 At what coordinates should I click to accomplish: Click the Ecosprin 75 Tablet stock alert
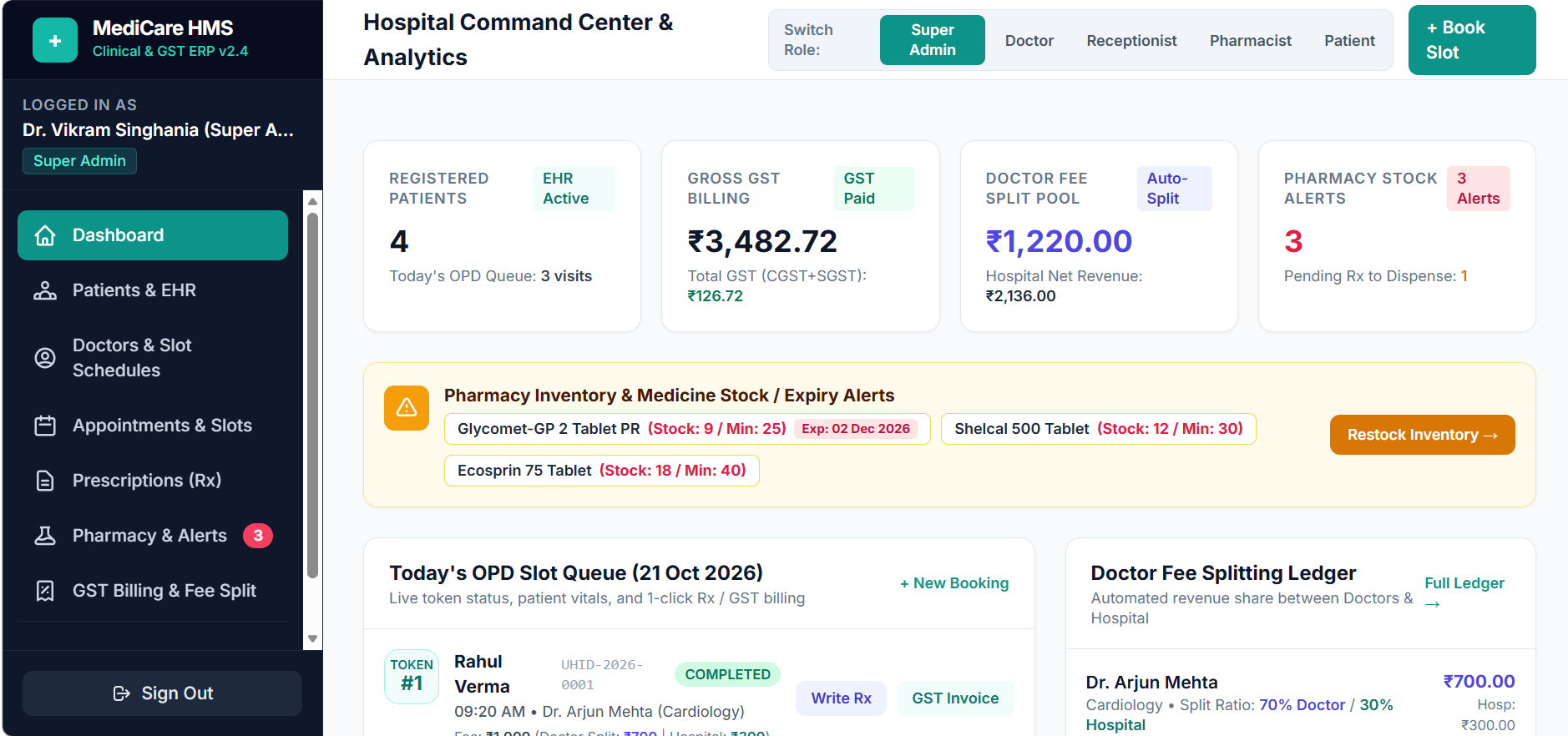point(602,471)
